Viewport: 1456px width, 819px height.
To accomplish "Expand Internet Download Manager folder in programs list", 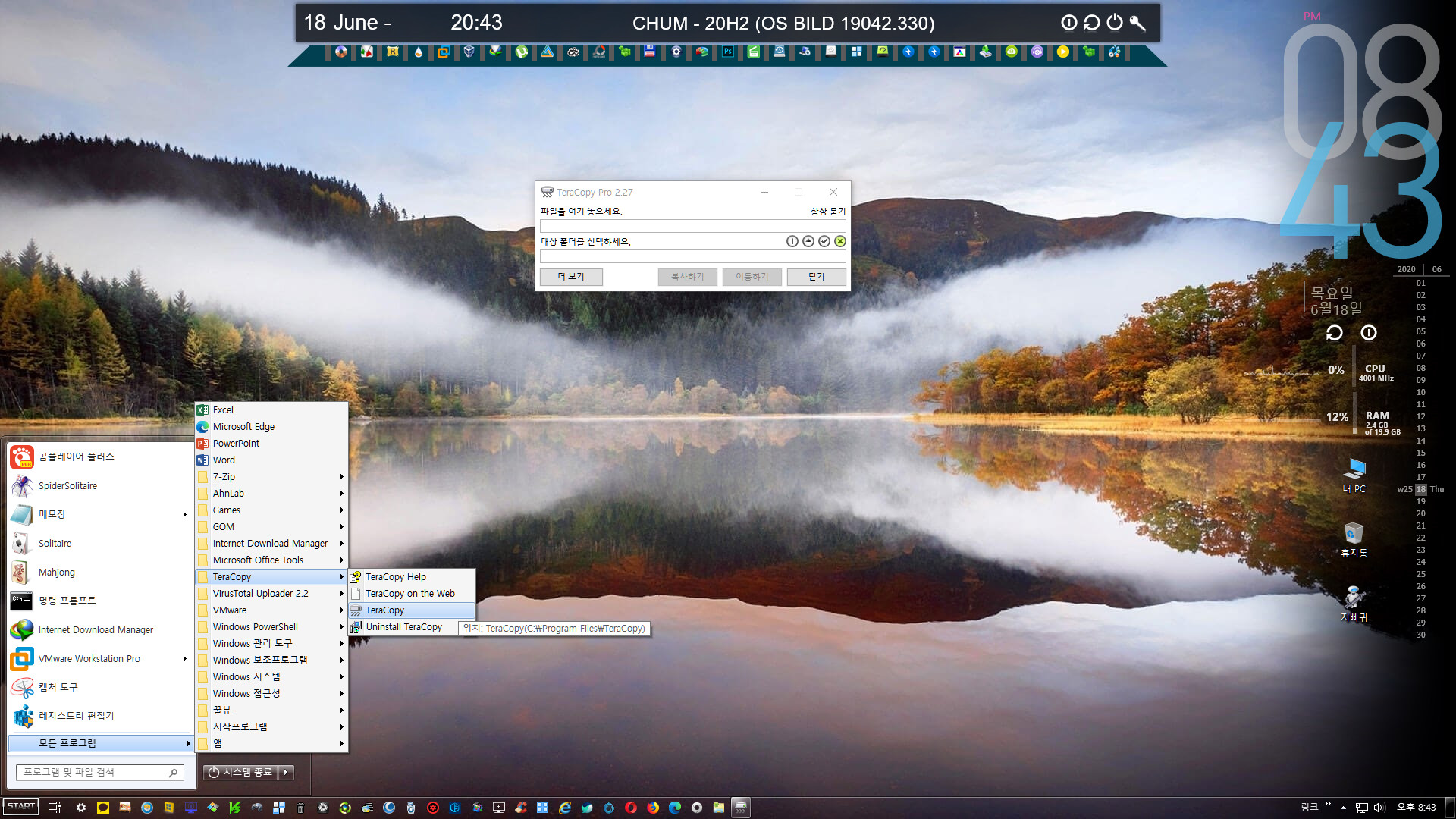I will 271,544.
